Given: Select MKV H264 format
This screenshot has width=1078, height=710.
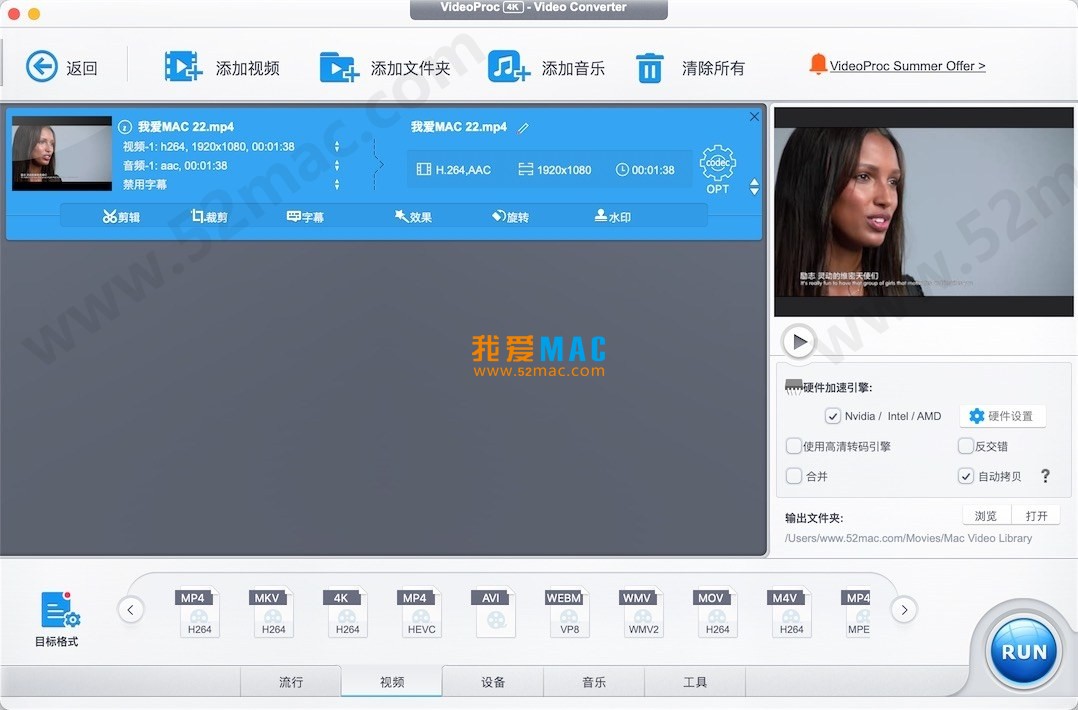Looking at the screenshot, I should 272,612.
